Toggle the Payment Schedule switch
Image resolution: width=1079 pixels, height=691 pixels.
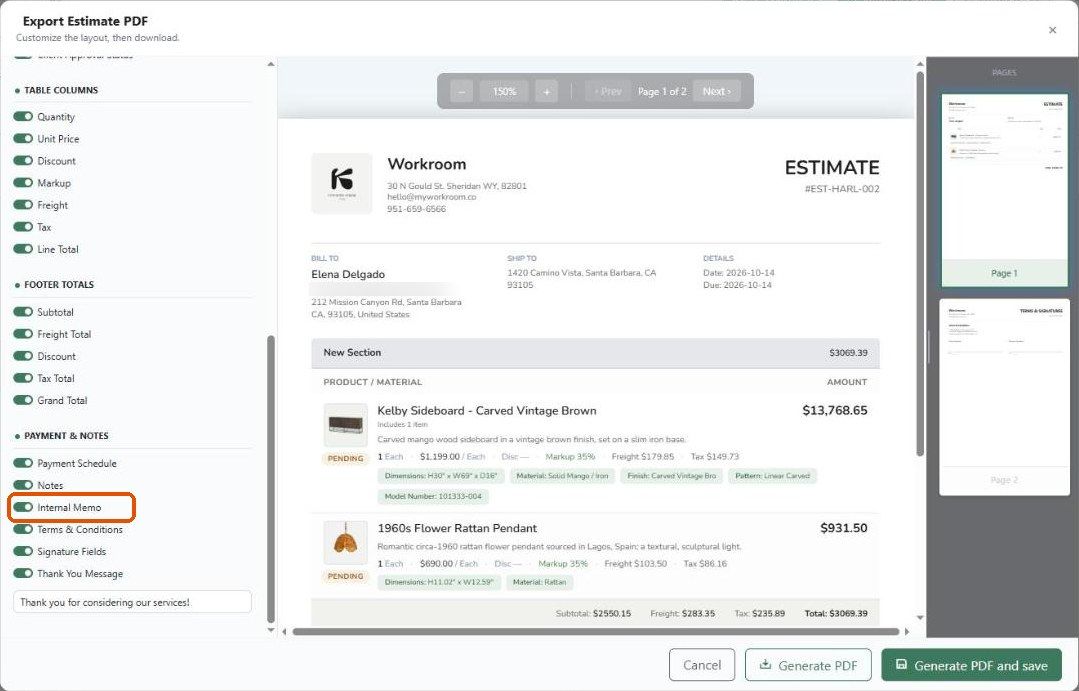[23, 463]
